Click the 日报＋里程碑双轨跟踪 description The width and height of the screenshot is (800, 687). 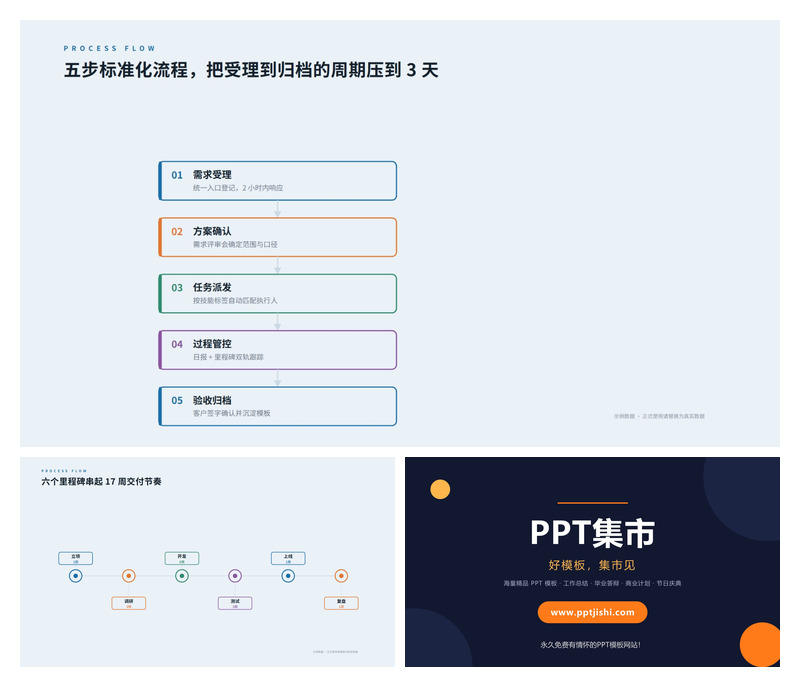228,357
